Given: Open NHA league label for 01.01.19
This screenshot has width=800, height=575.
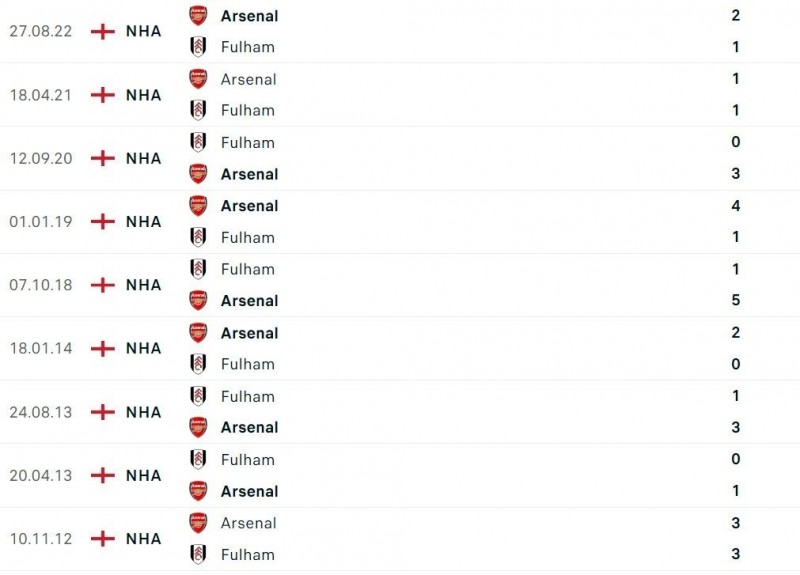Looking at the screenshot, I should (143, 222).
